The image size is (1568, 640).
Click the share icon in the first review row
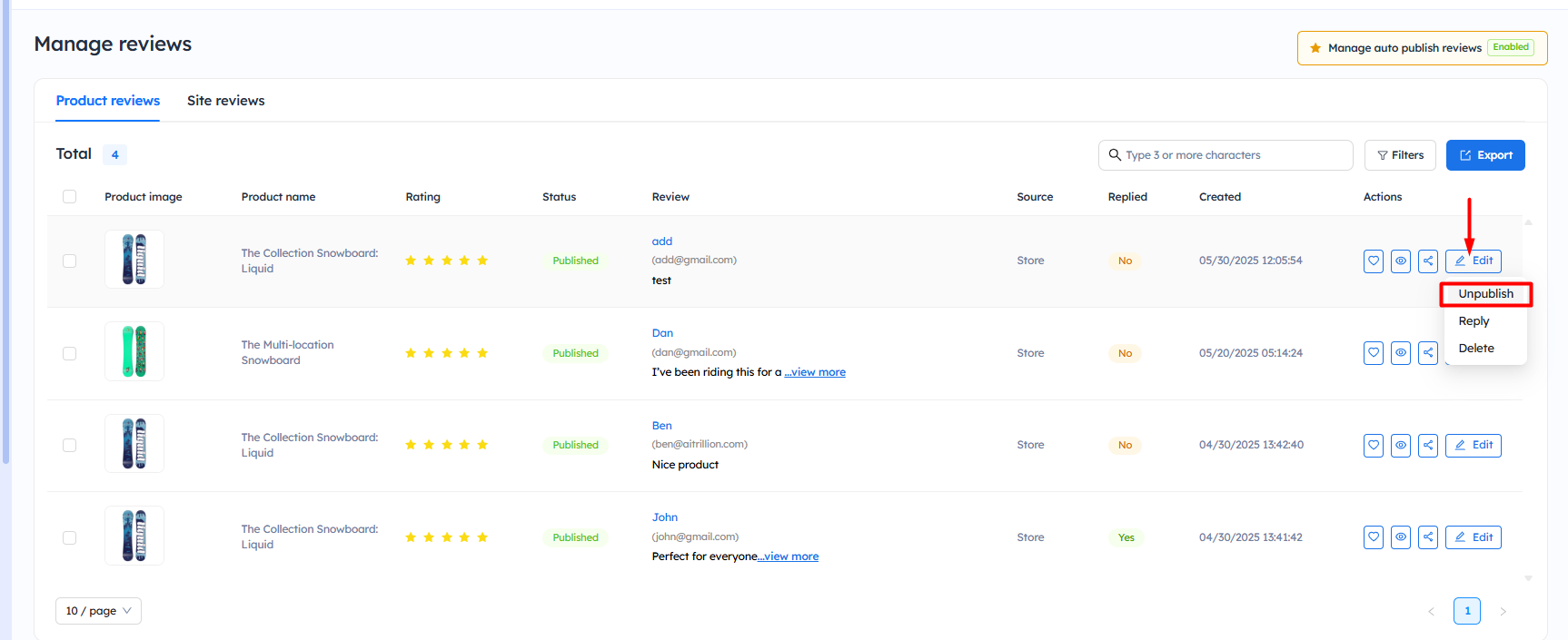(1428, 261)
